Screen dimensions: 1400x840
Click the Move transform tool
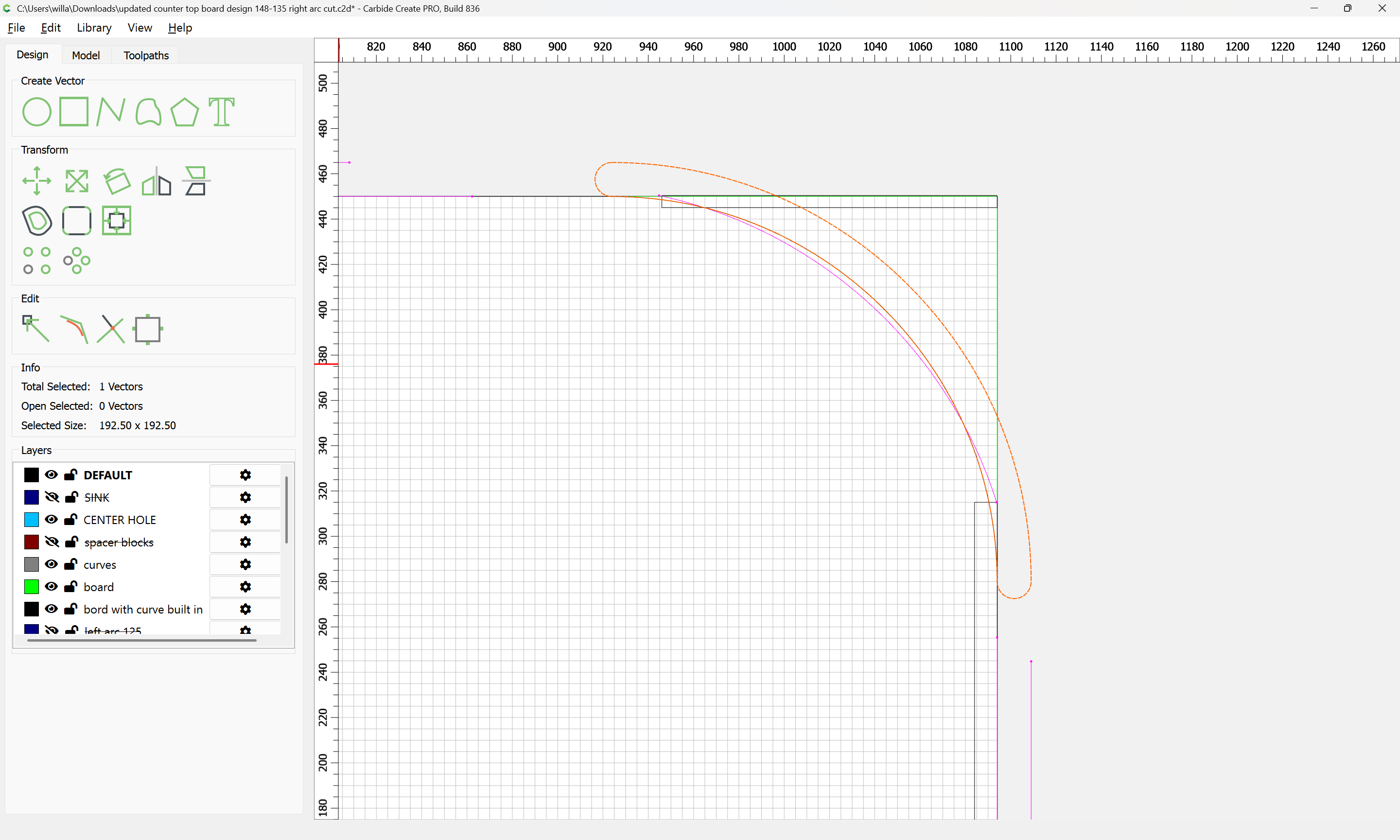[37, 181]
